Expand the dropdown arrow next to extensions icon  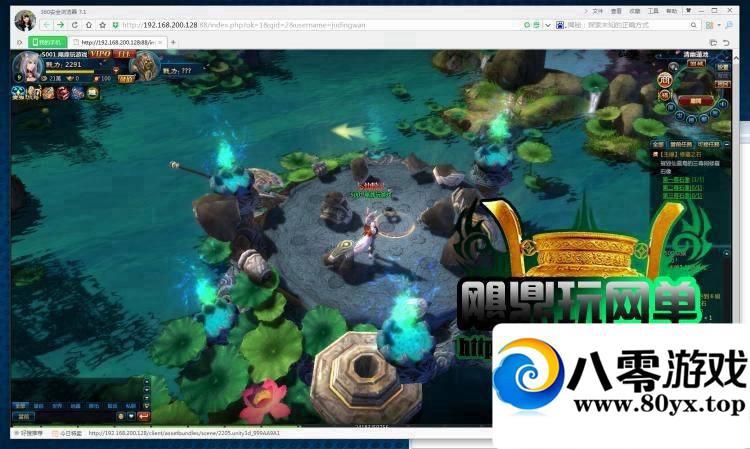pyautogui.click(x=718, y=25)
